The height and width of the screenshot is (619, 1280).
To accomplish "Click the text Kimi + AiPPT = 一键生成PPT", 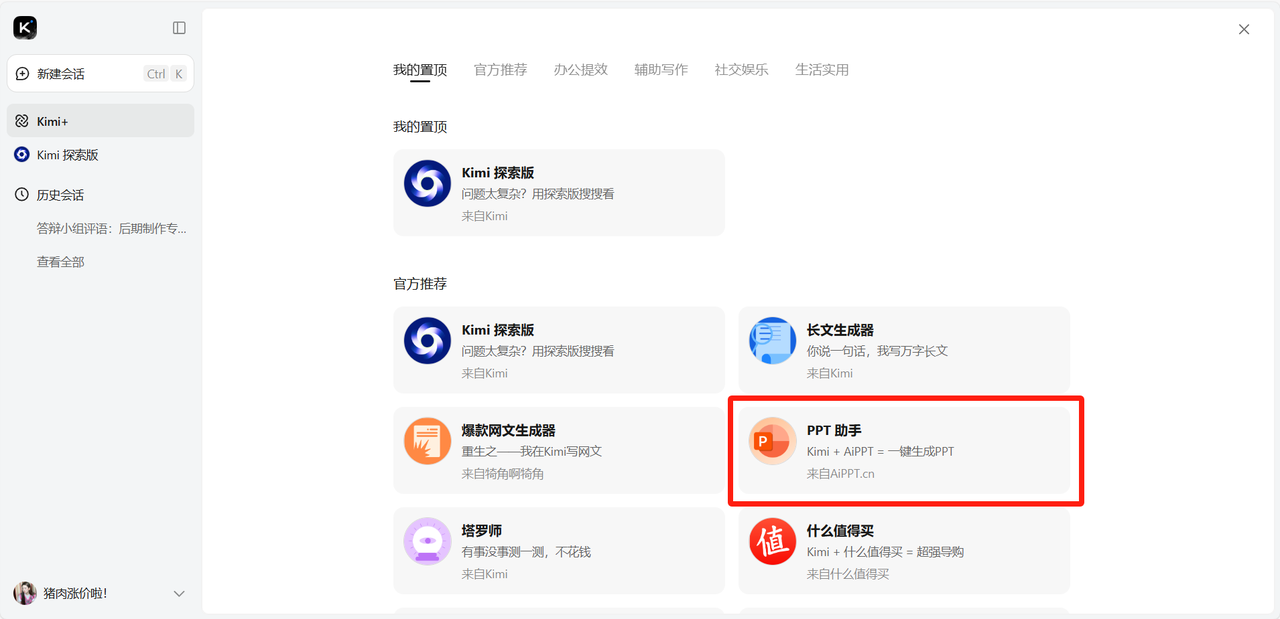I will pos(881,451).
